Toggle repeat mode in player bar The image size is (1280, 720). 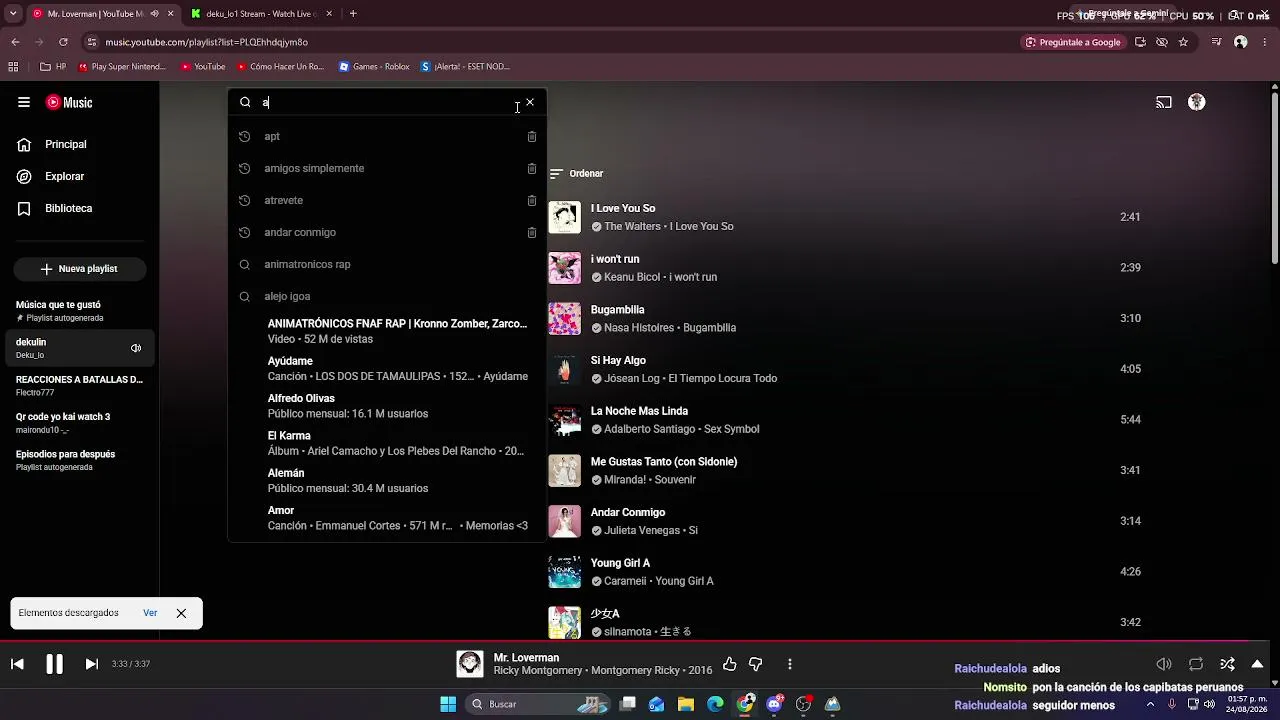(1196, 664)
